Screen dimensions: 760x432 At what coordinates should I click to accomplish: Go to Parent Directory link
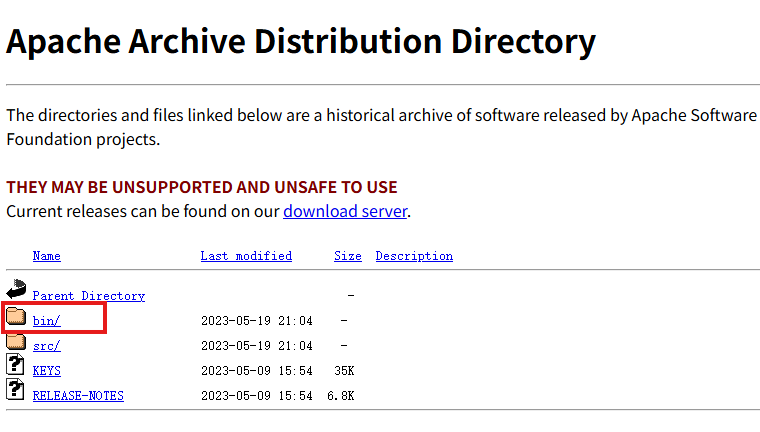pos(89,296)
